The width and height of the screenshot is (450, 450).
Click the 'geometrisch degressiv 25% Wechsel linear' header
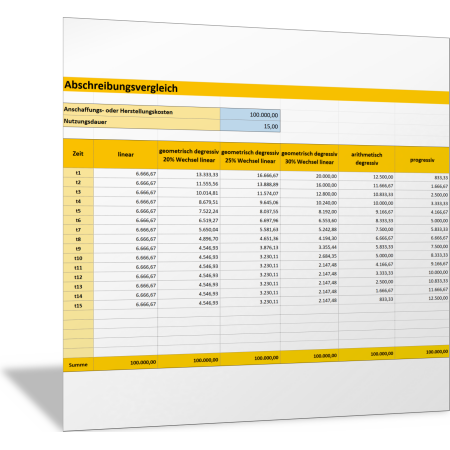tap(250, 157)
